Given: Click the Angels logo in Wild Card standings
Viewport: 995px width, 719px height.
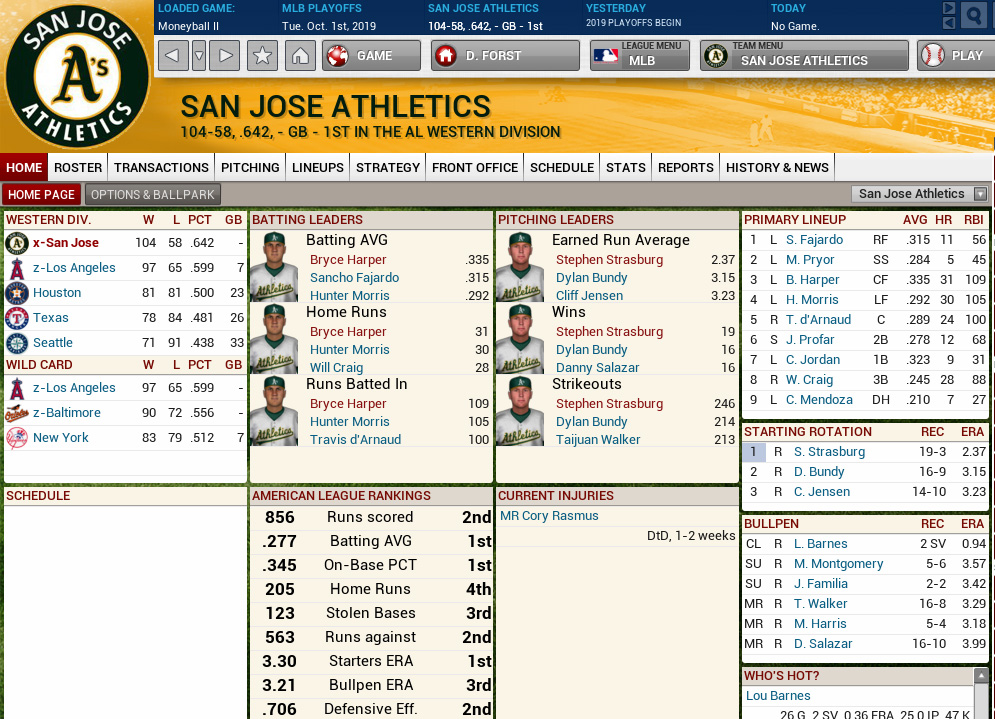Looking at the screenshot, I should [x=17, y=388].
